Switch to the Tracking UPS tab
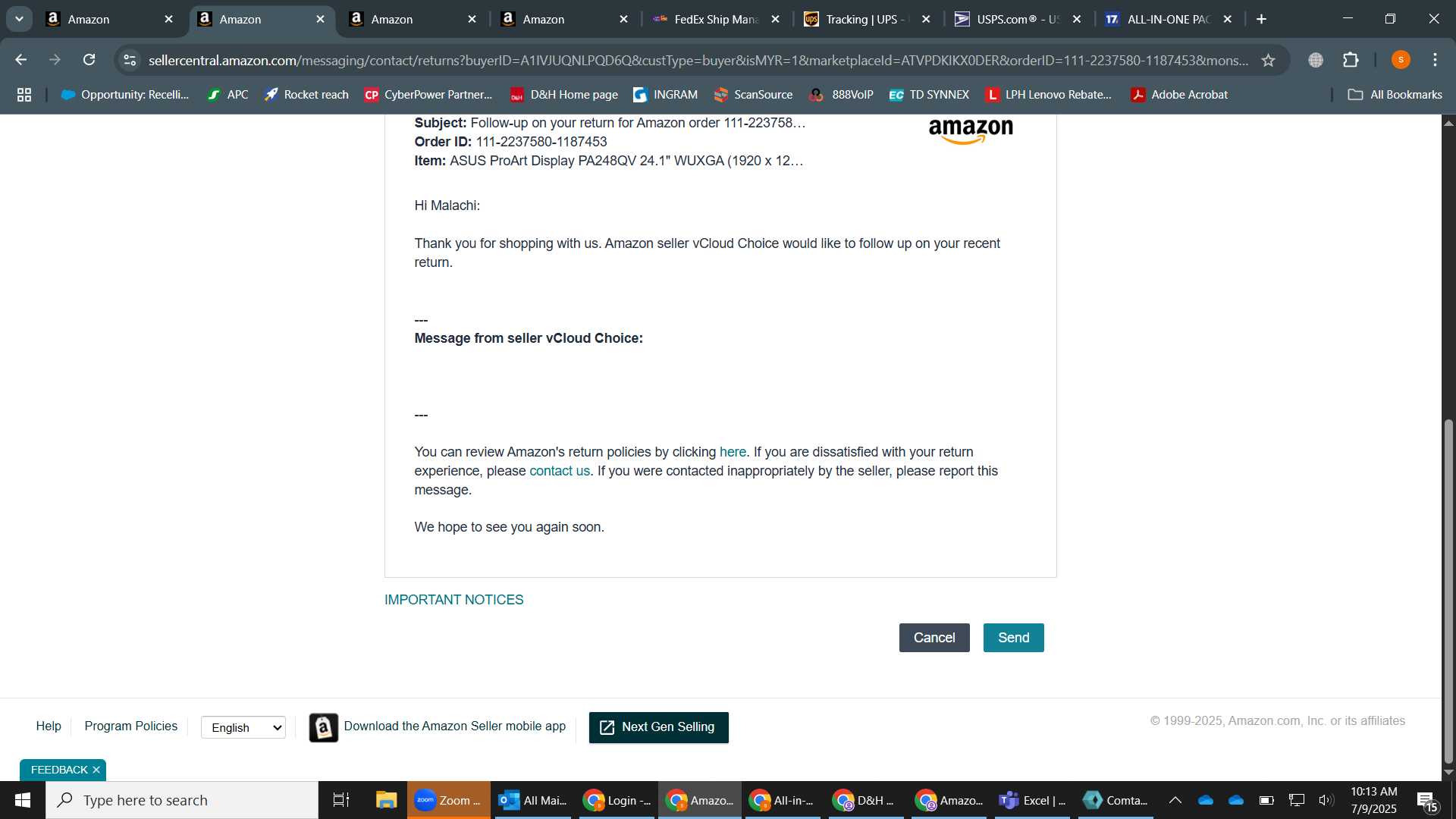The image size is (1456, 819). tap(868, 19)
